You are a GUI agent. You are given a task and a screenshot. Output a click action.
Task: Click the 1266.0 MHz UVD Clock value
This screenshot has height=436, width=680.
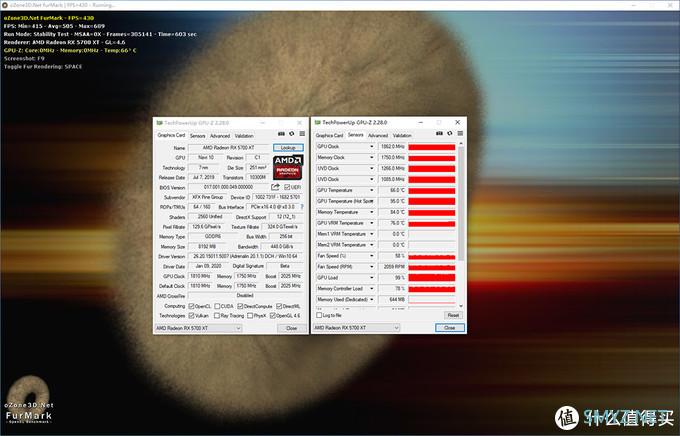click(x=392, y=168)
